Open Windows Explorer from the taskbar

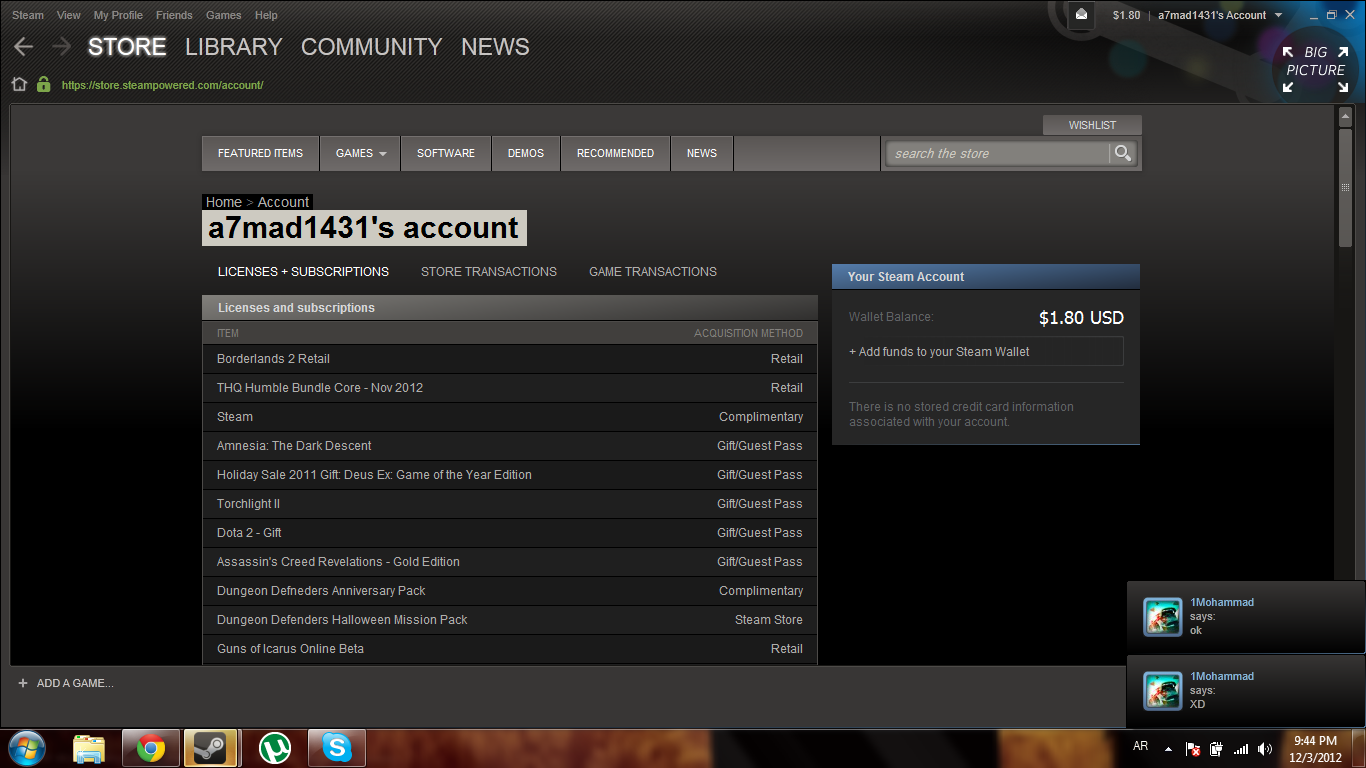pos(89,748)
